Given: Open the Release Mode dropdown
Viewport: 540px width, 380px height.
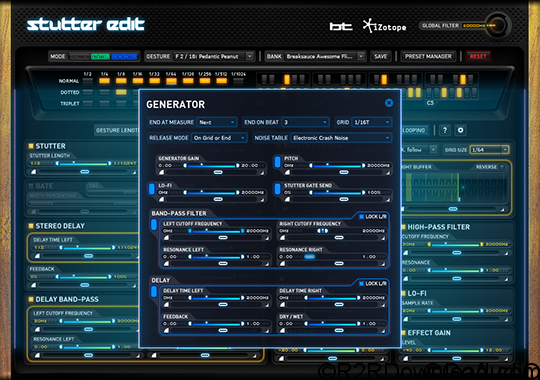Looking at the screenshot, I should [219, 138].
